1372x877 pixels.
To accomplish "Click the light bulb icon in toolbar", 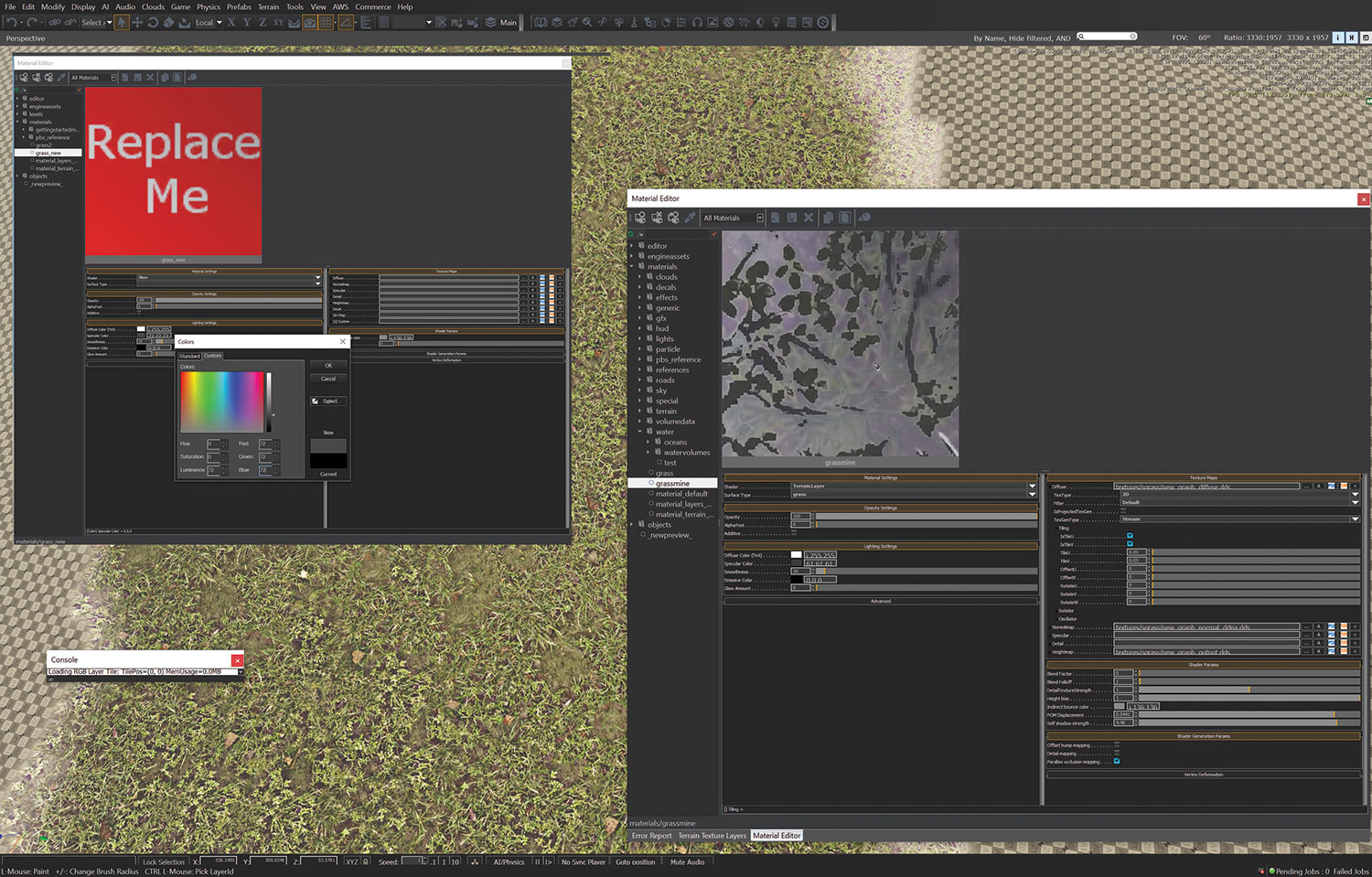I will tap(776, 22).
